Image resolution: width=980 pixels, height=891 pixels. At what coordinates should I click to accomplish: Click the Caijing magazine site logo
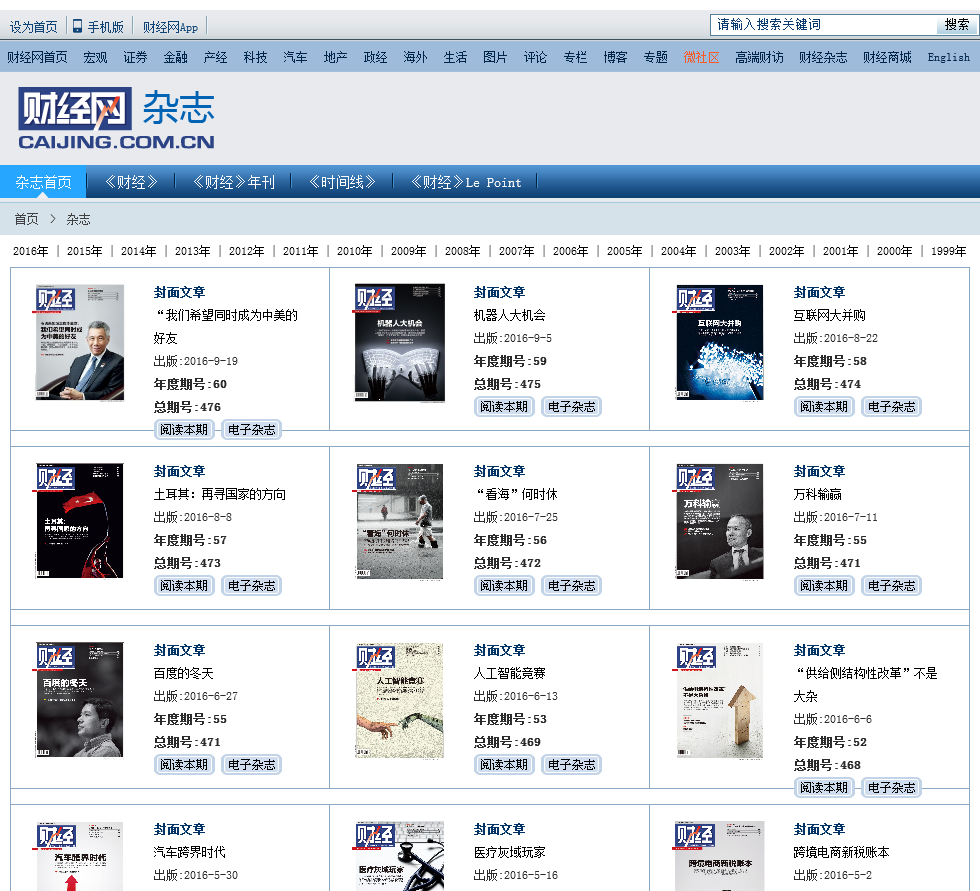click(x=116, y=118)
